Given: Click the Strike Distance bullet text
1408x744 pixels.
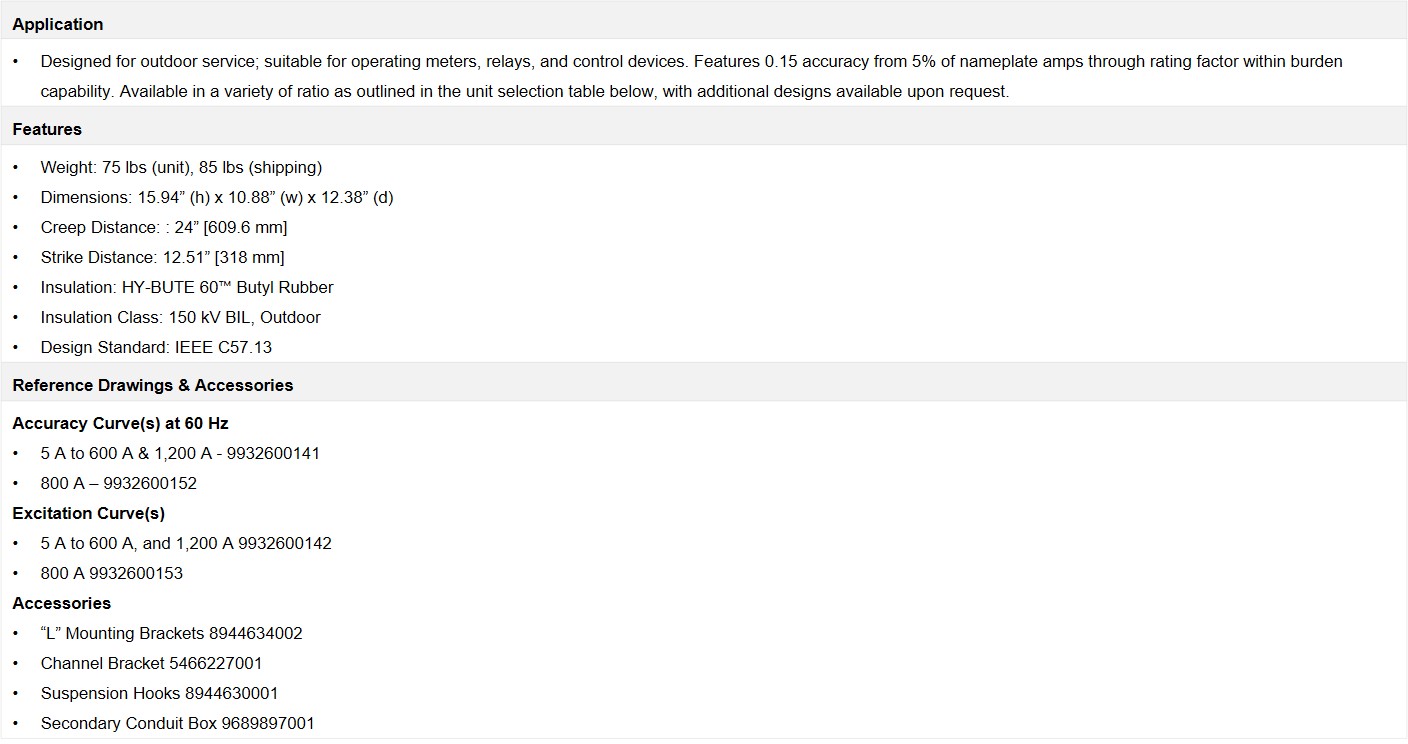Looking at the screenshot, I should click(x=162, y=257).
